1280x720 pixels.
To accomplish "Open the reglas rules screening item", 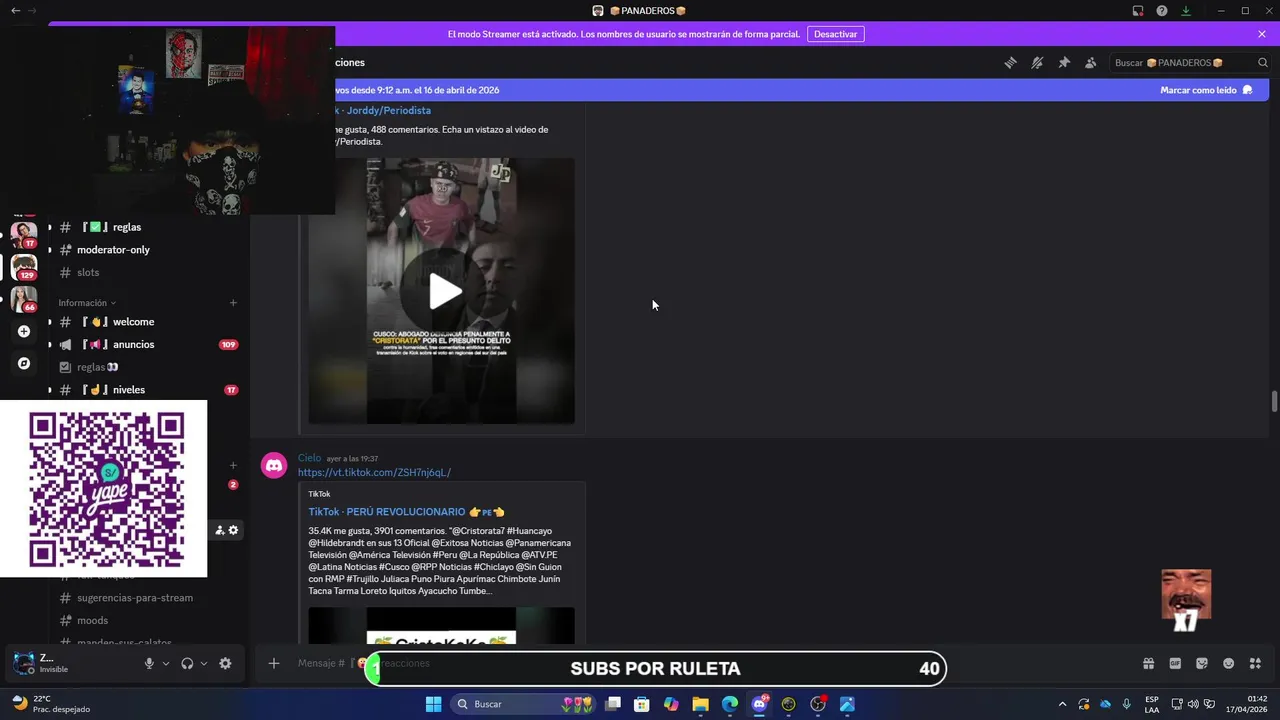I will pos(144,367).
